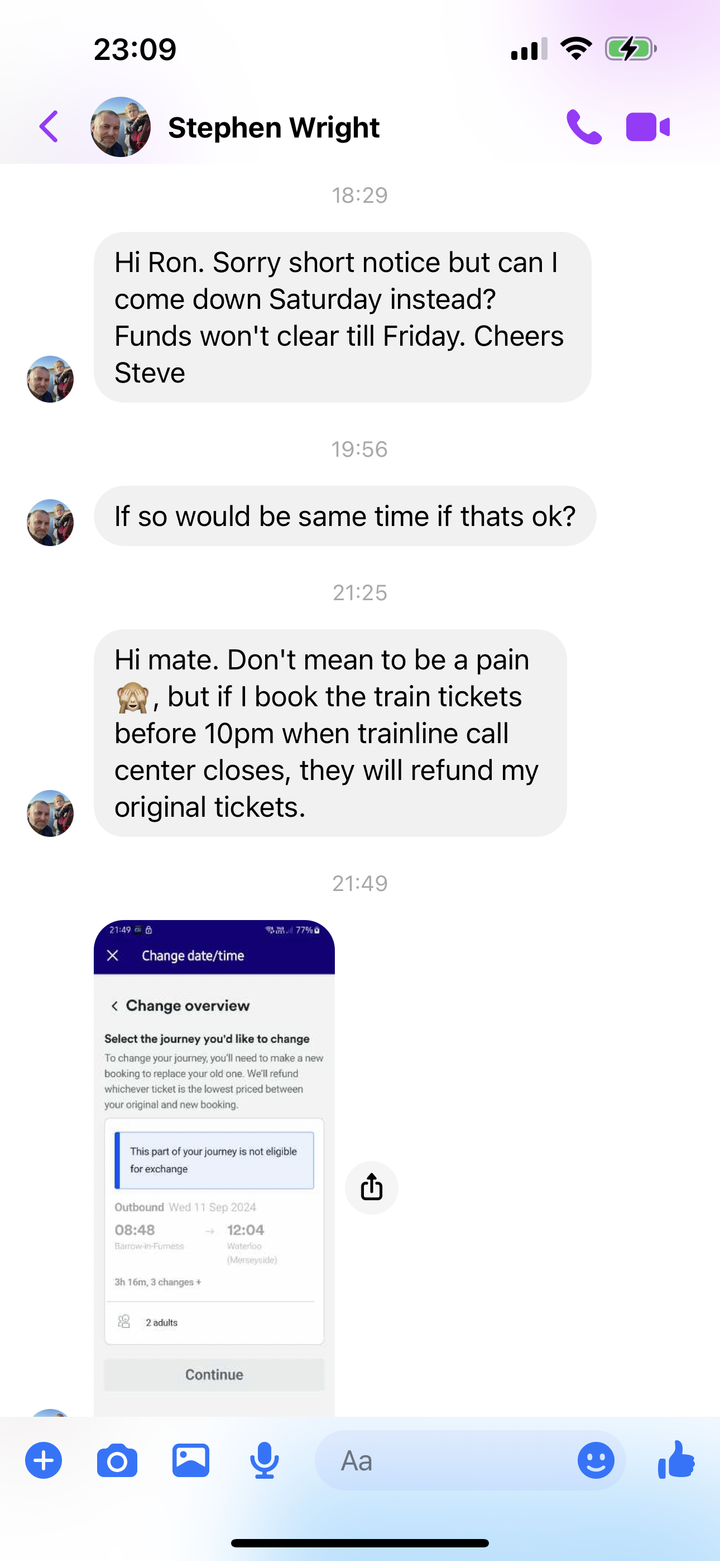Open Stephen Wright contact name details
The height and width of the screenshot is (1561, 720).
click(274, 128)
